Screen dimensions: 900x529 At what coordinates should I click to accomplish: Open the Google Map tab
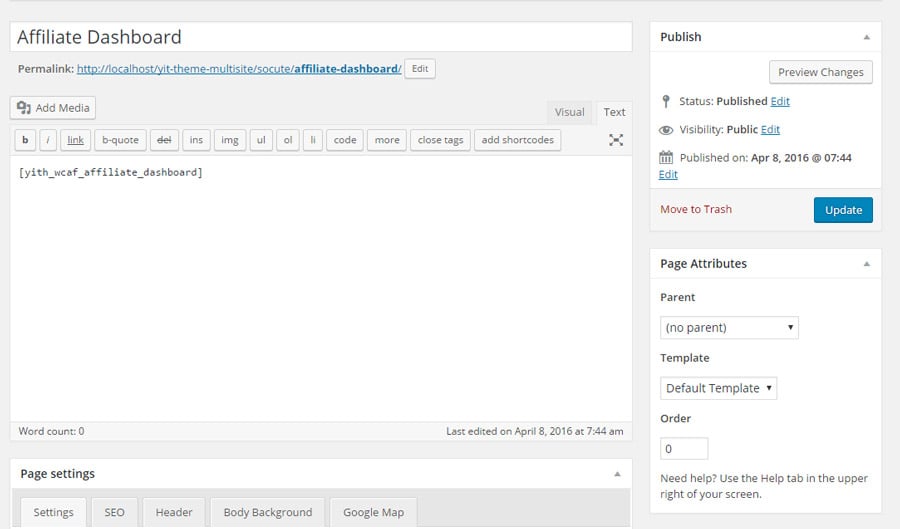[x=374, y=512]
